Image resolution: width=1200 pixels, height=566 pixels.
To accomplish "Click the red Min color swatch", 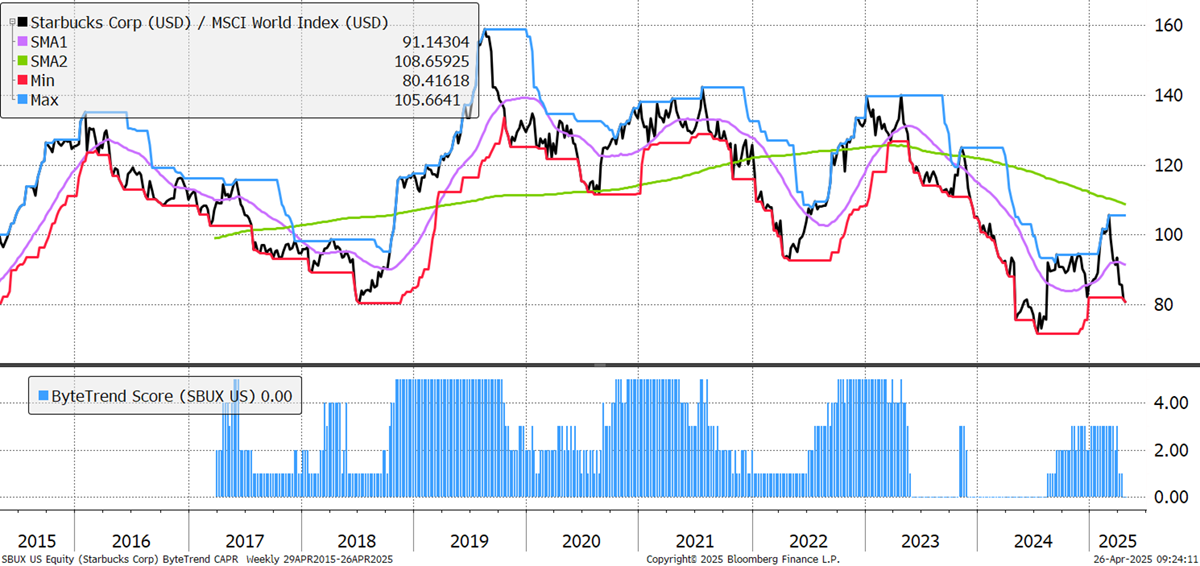I will [23, 79].
